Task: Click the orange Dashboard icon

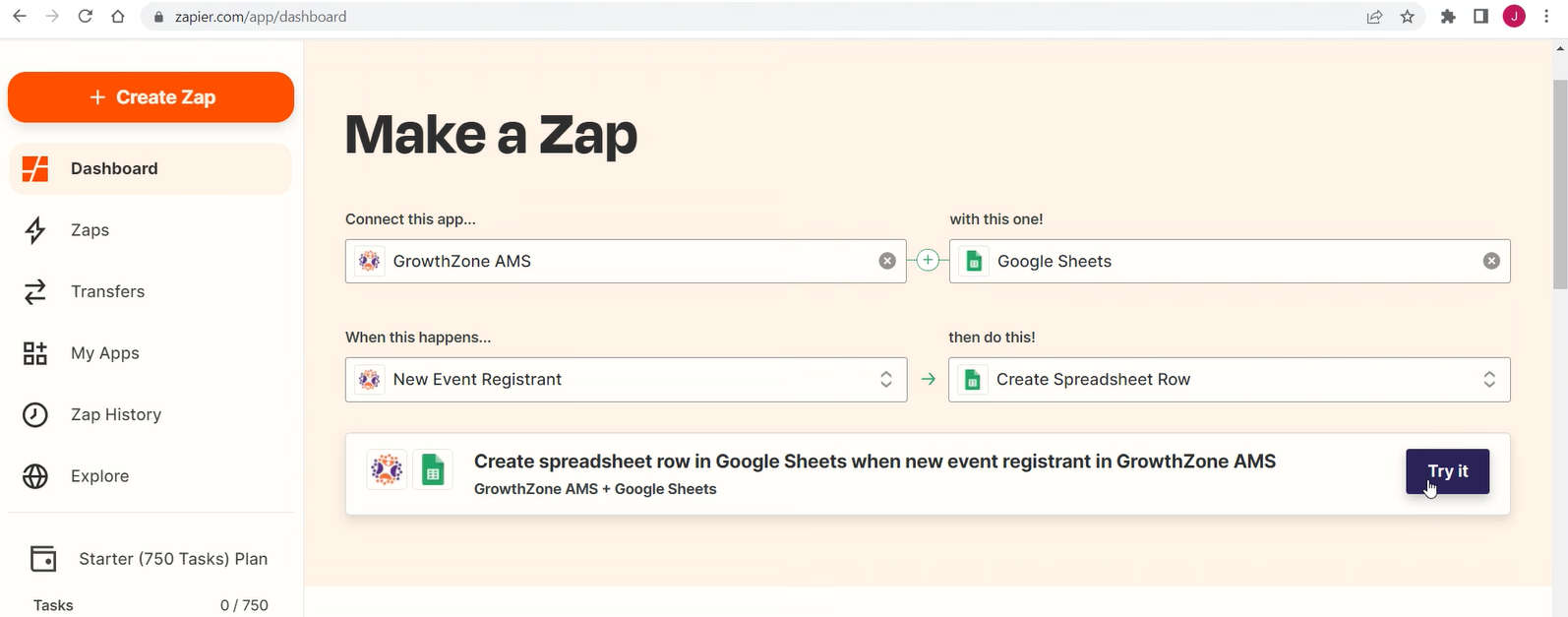Action: [35, 168]
